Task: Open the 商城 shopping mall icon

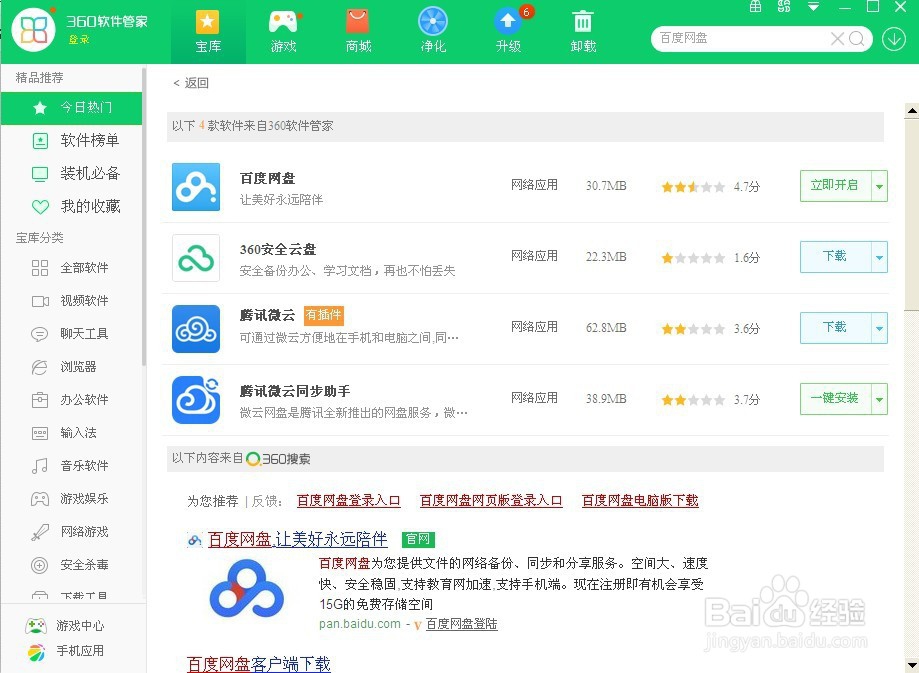Action: [x=357, y=28]
